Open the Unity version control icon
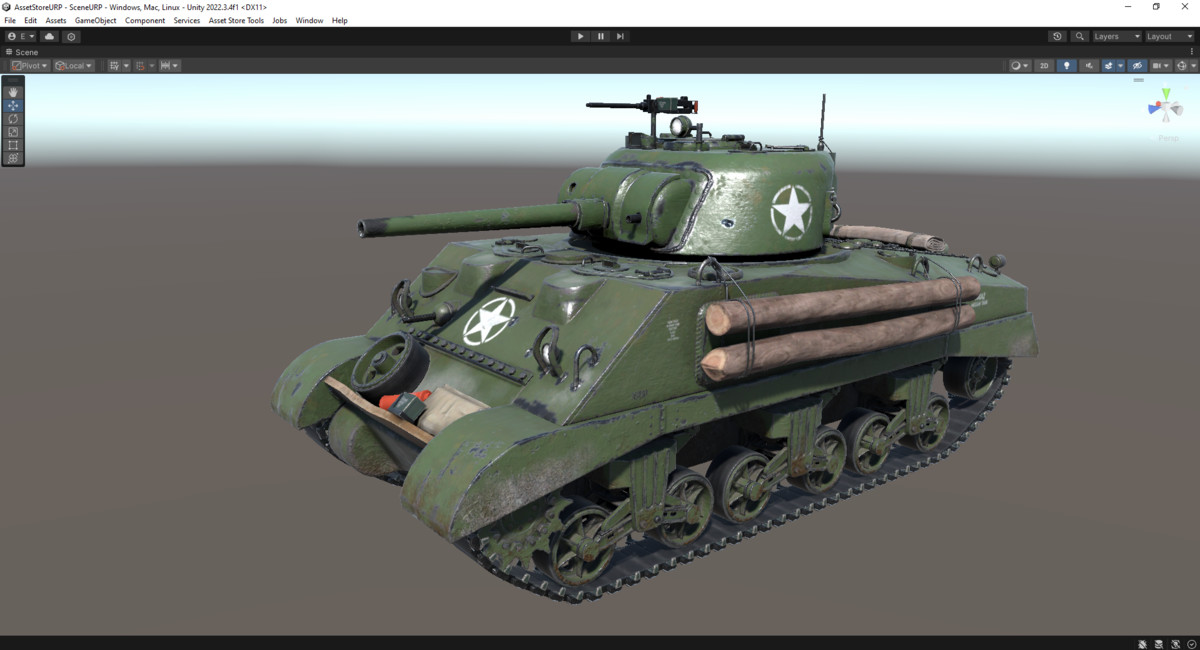 [x=71, y=36]
